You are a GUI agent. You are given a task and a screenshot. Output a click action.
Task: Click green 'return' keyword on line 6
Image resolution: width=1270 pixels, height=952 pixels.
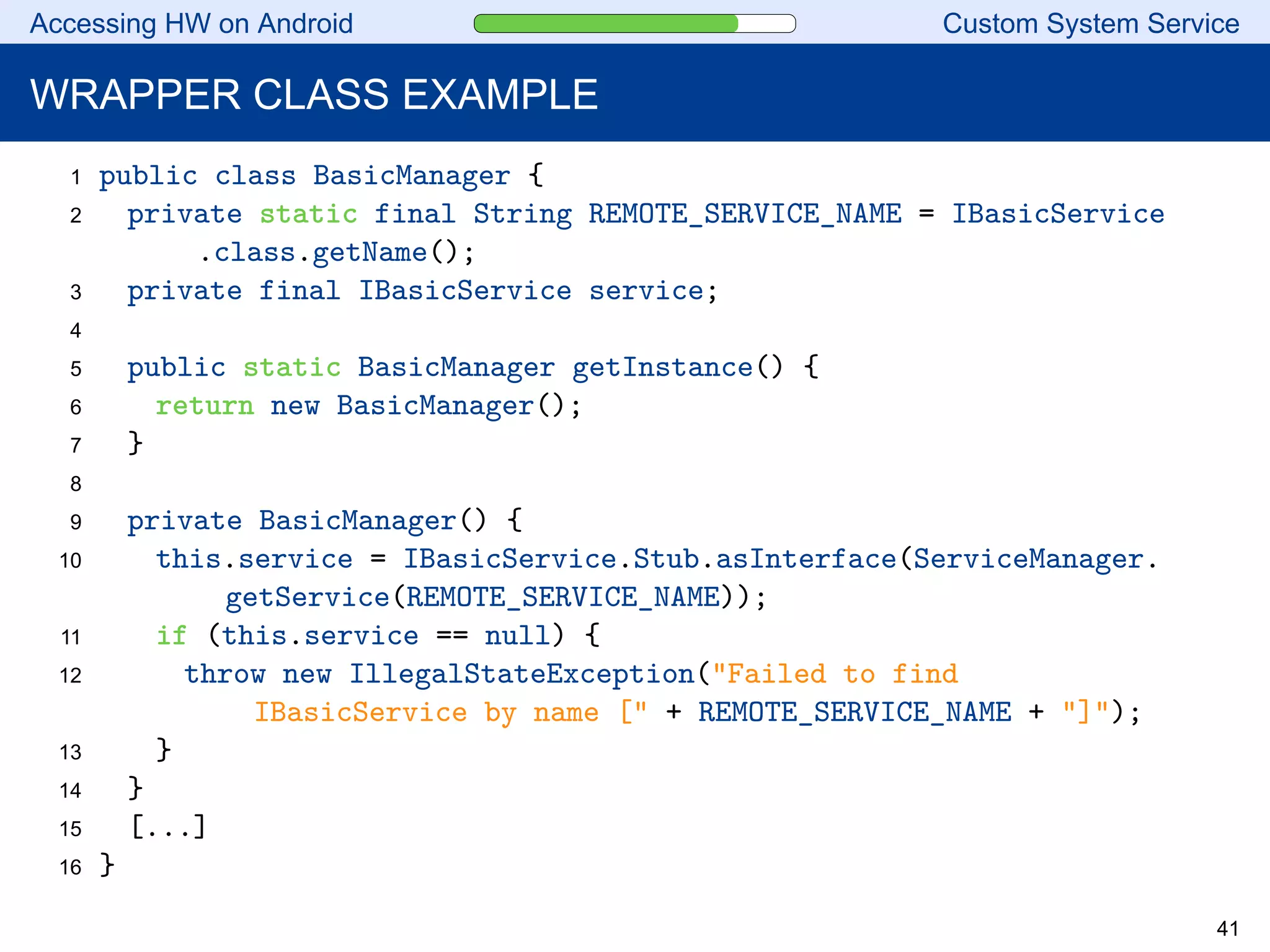click(x=205, y=407)
